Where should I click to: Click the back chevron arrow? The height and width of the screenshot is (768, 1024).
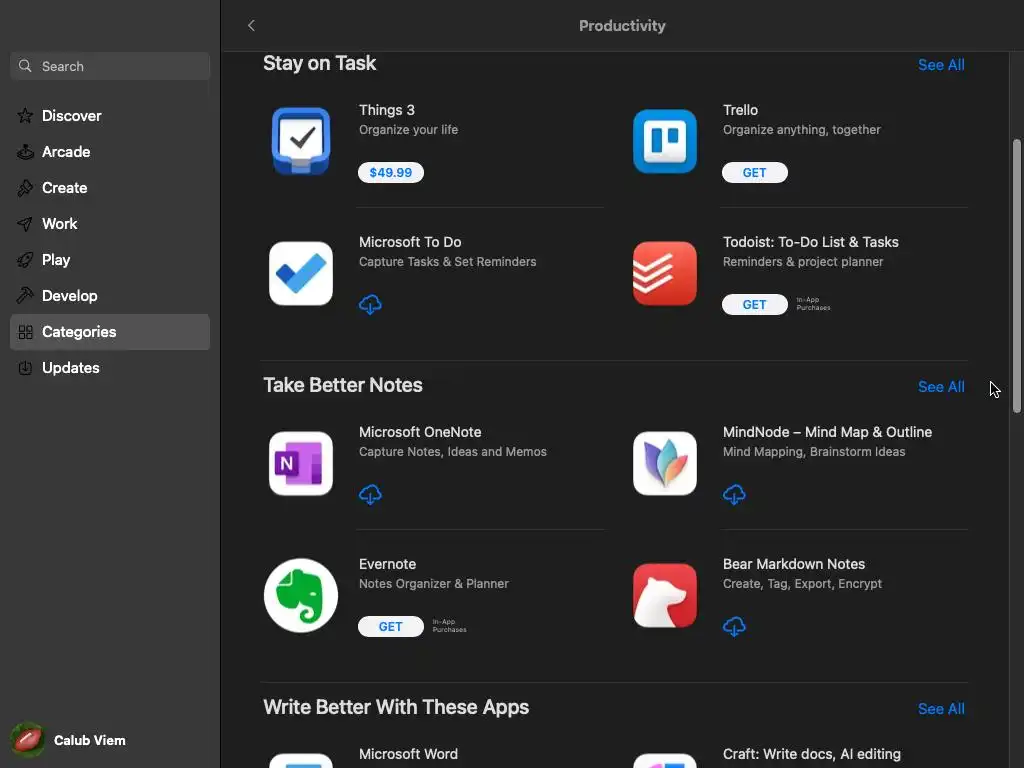point(251,25)
